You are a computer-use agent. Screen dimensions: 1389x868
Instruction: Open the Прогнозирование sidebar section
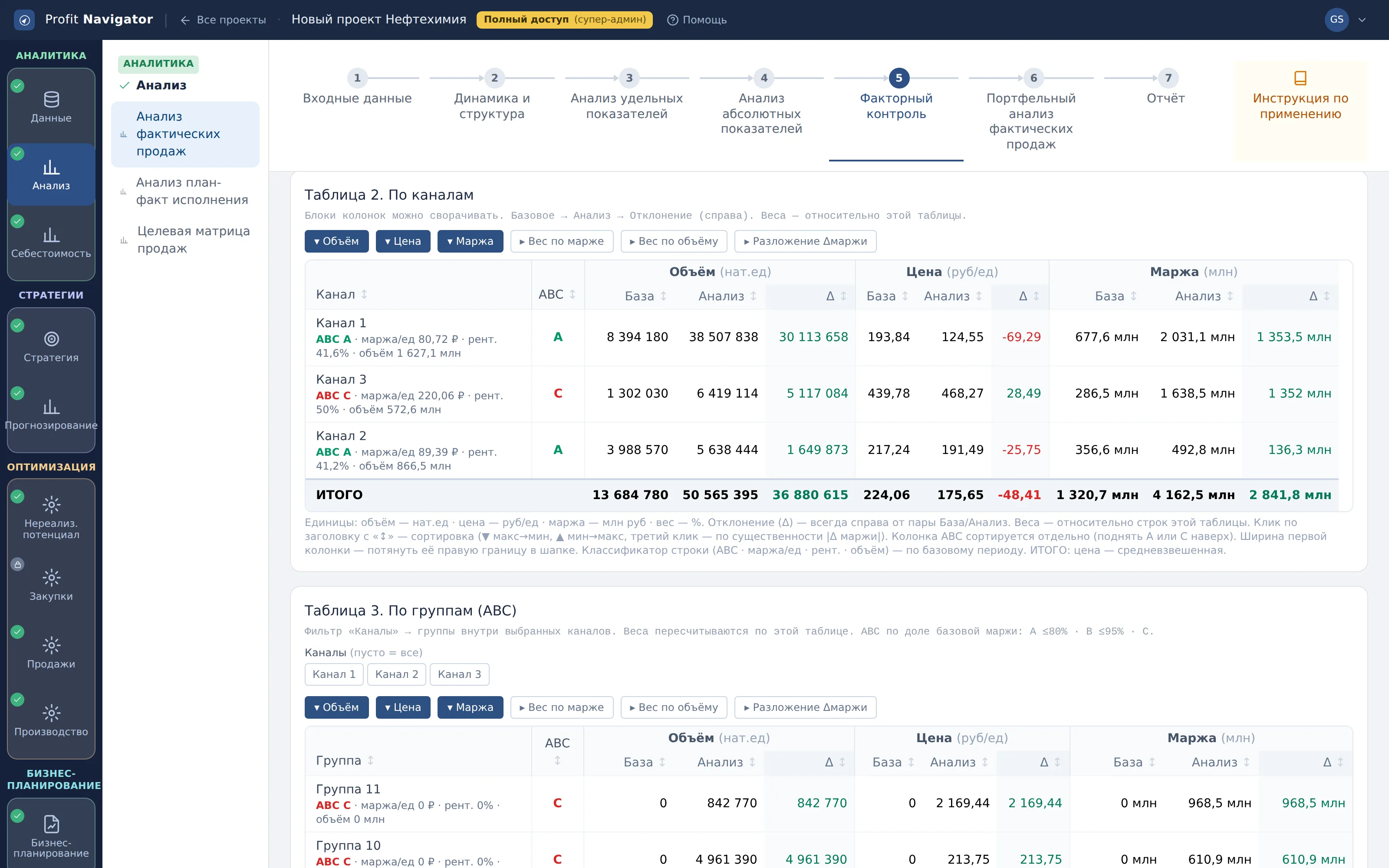click(x=51, y=414)
